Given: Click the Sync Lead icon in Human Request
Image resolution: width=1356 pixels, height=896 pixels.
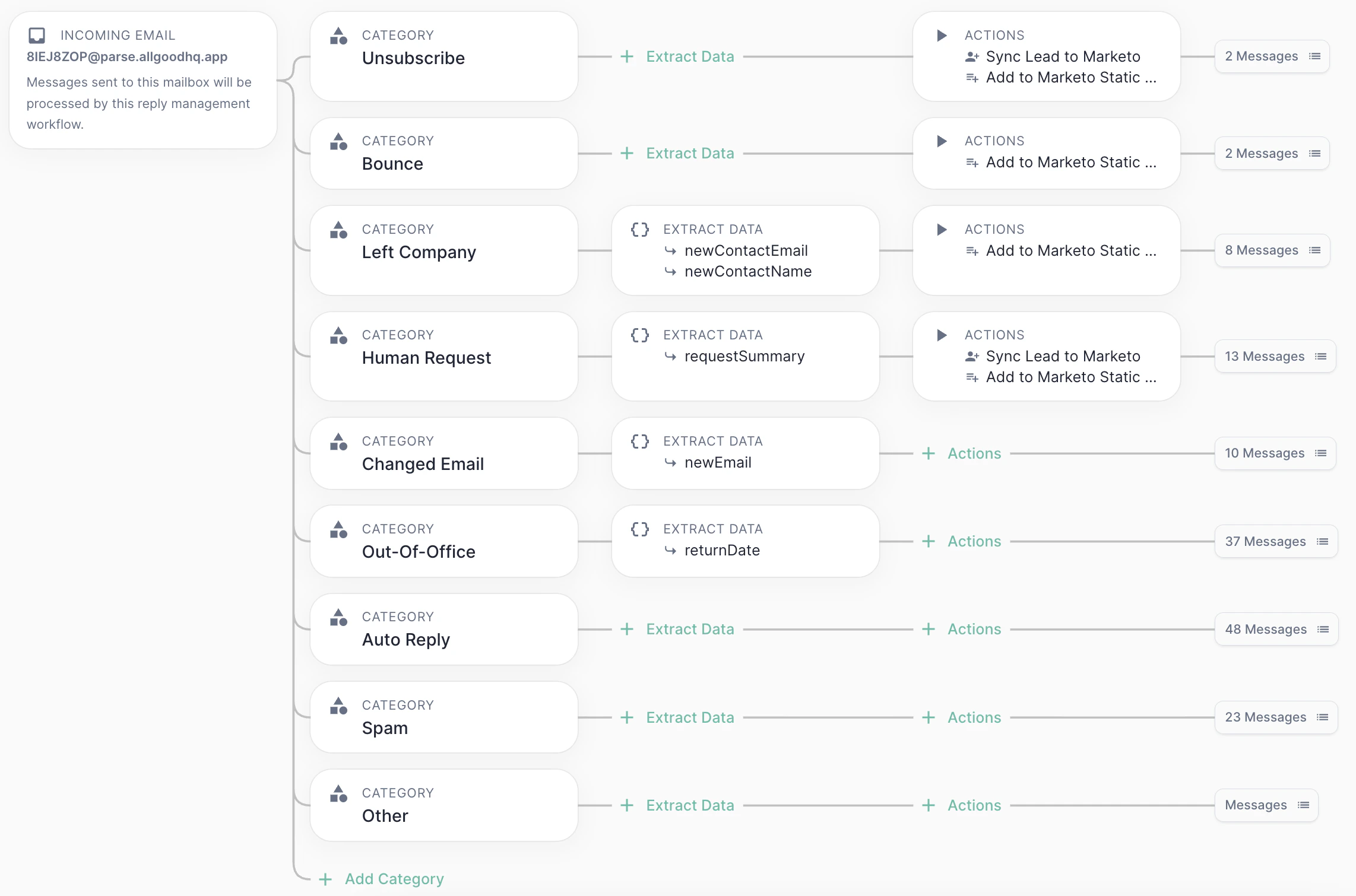Looking at the screenshot, I should [972, 357].
